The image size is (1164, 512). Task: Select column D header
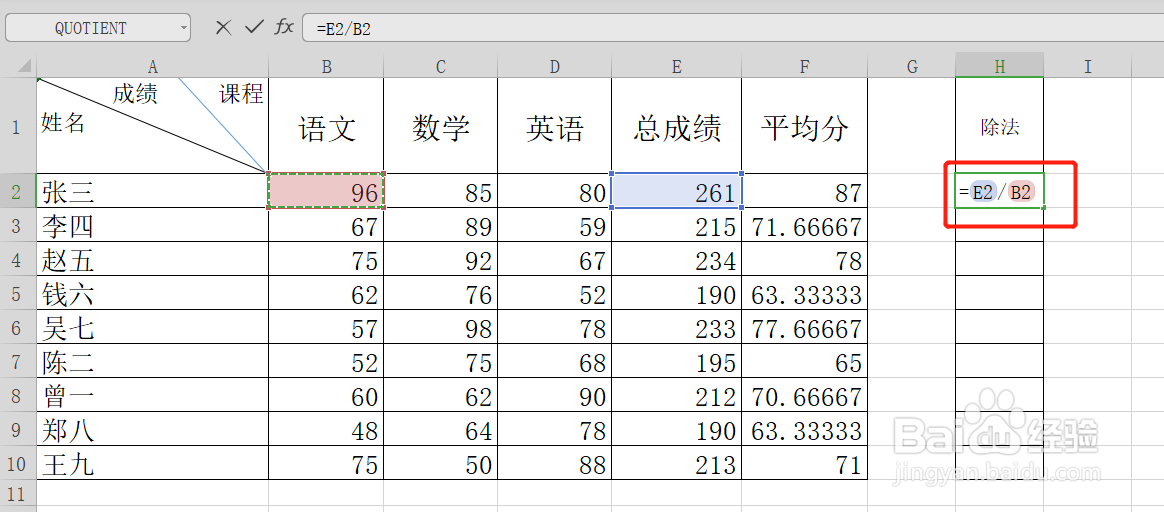(555, 67)
